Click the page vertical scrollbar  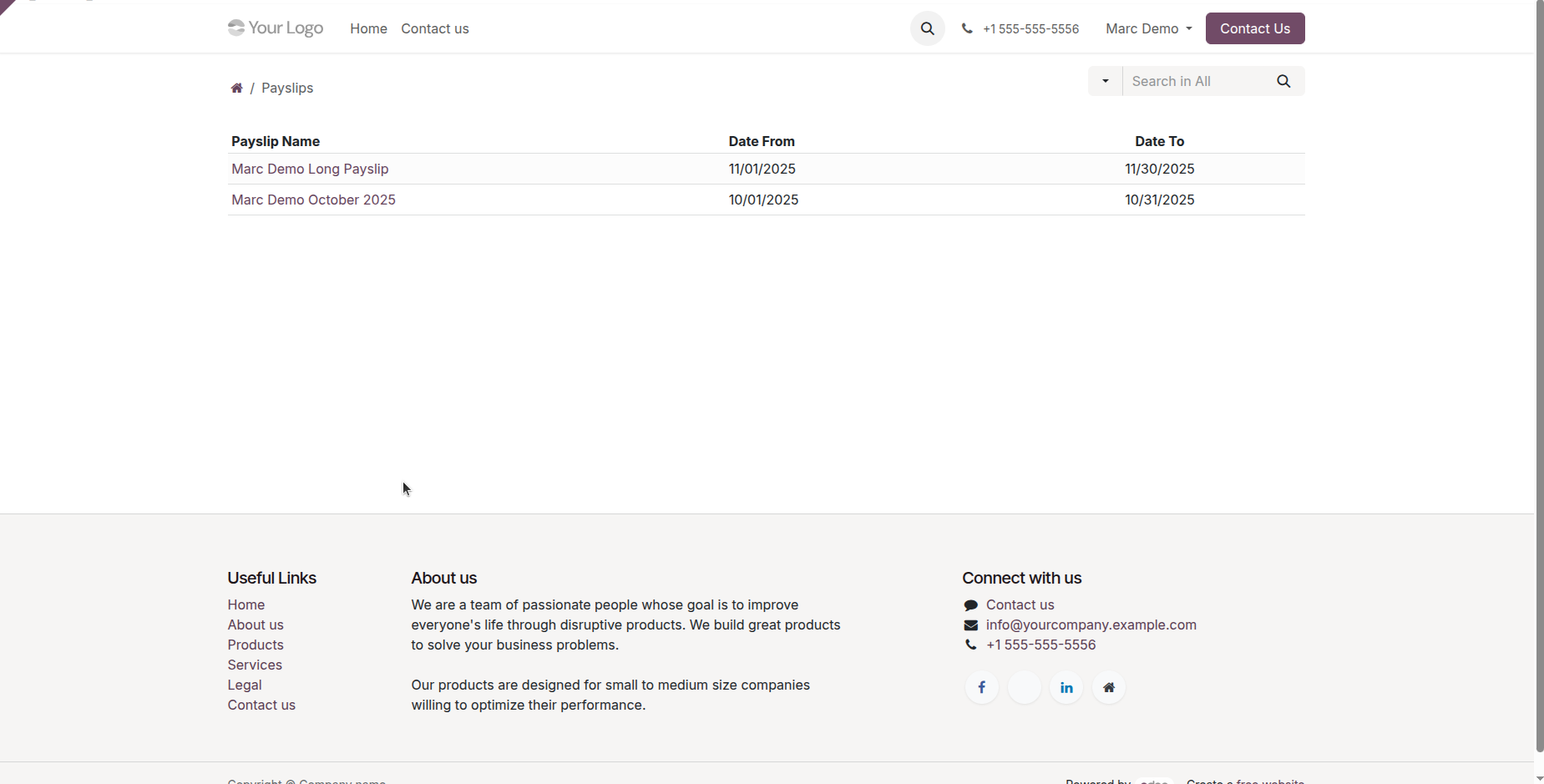click(1540, 376)
